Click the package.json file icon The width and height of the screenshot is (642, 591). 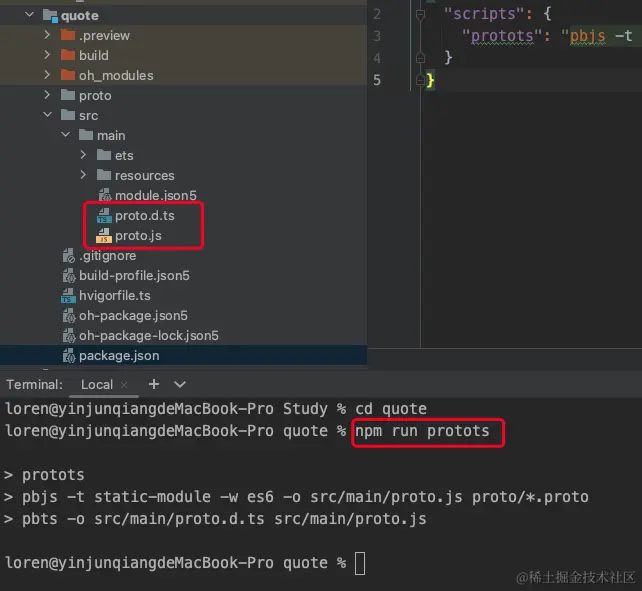coord(69,356)
